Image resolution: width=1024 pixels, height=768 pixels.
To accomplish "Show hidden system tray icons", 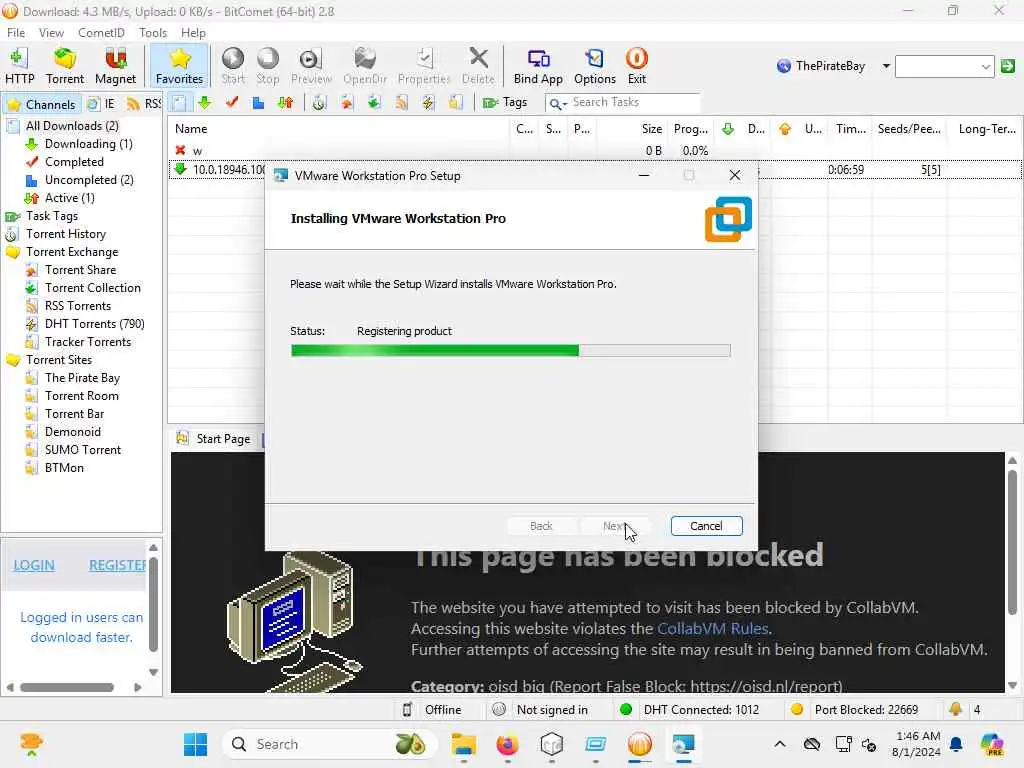I will pyautogui.click(x=780, y=744).
